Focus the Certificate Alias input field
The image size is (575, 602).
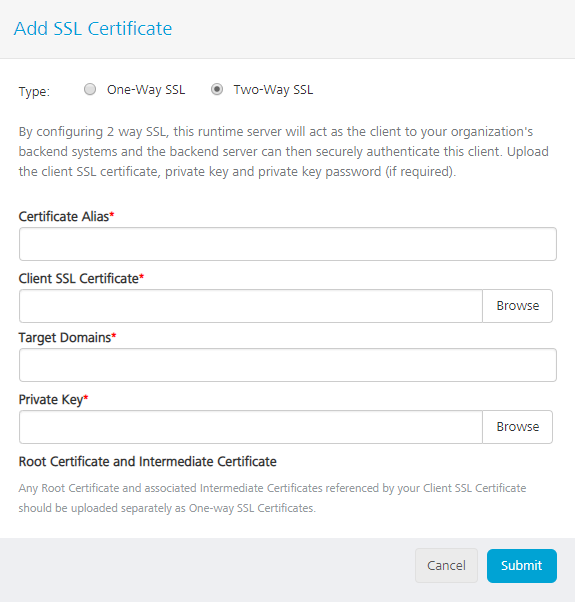(x=288, y=244)
